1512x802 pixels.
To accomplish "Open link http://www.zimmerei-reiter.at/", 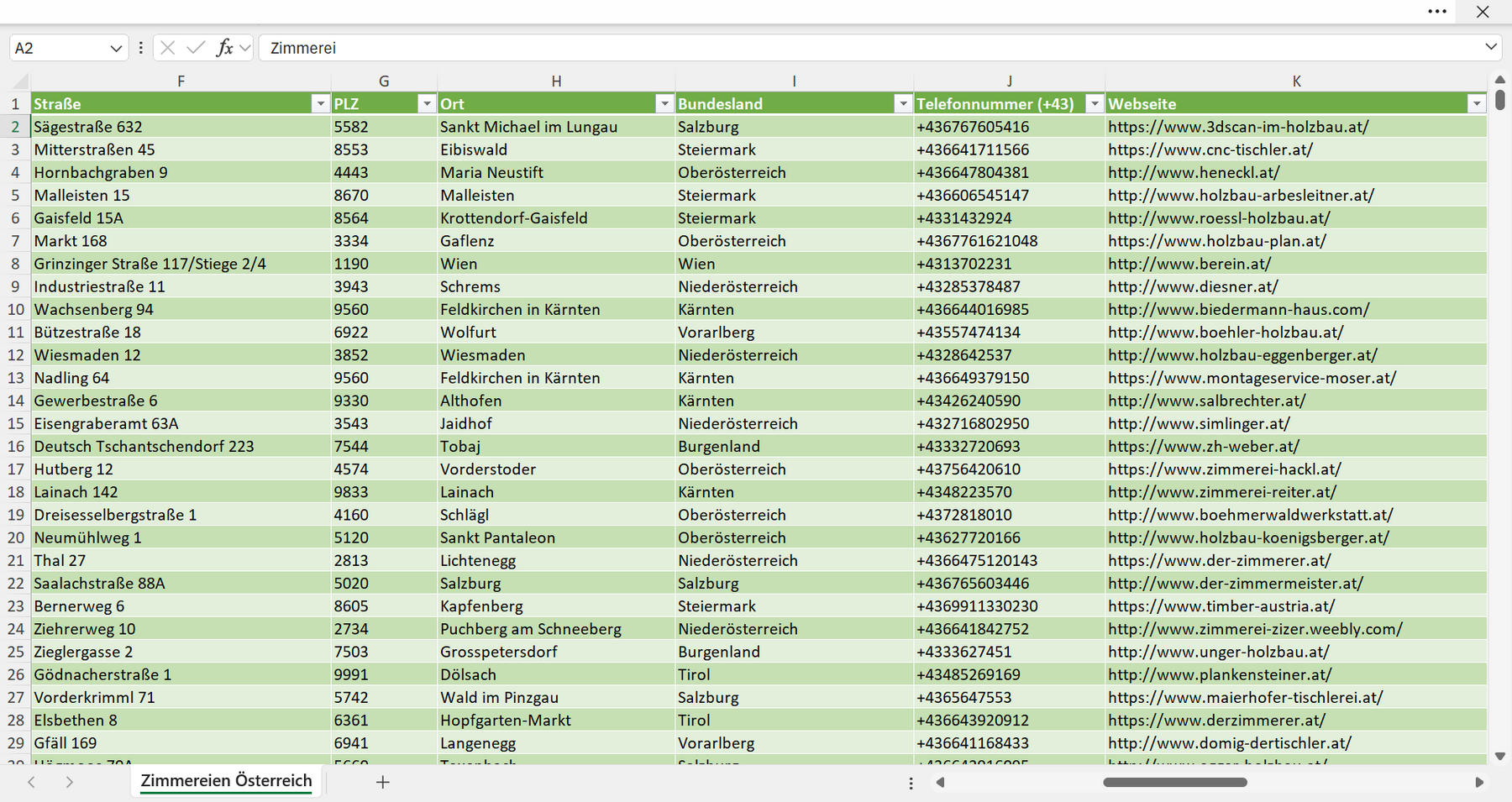I will 1222,492.
